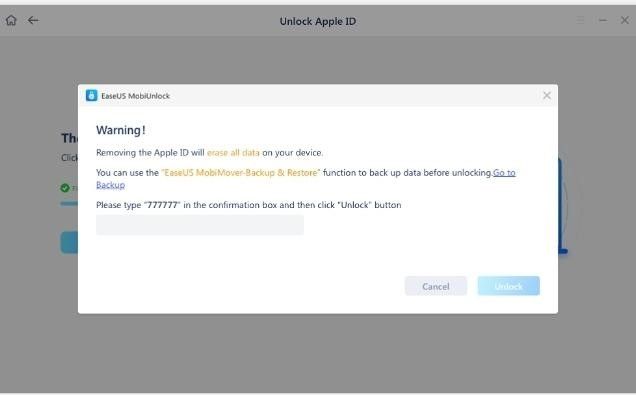Click the EaseUS MobiUnlock lock logo
Viewport: 636px width, 395px height.
click(x=92, y=95)
